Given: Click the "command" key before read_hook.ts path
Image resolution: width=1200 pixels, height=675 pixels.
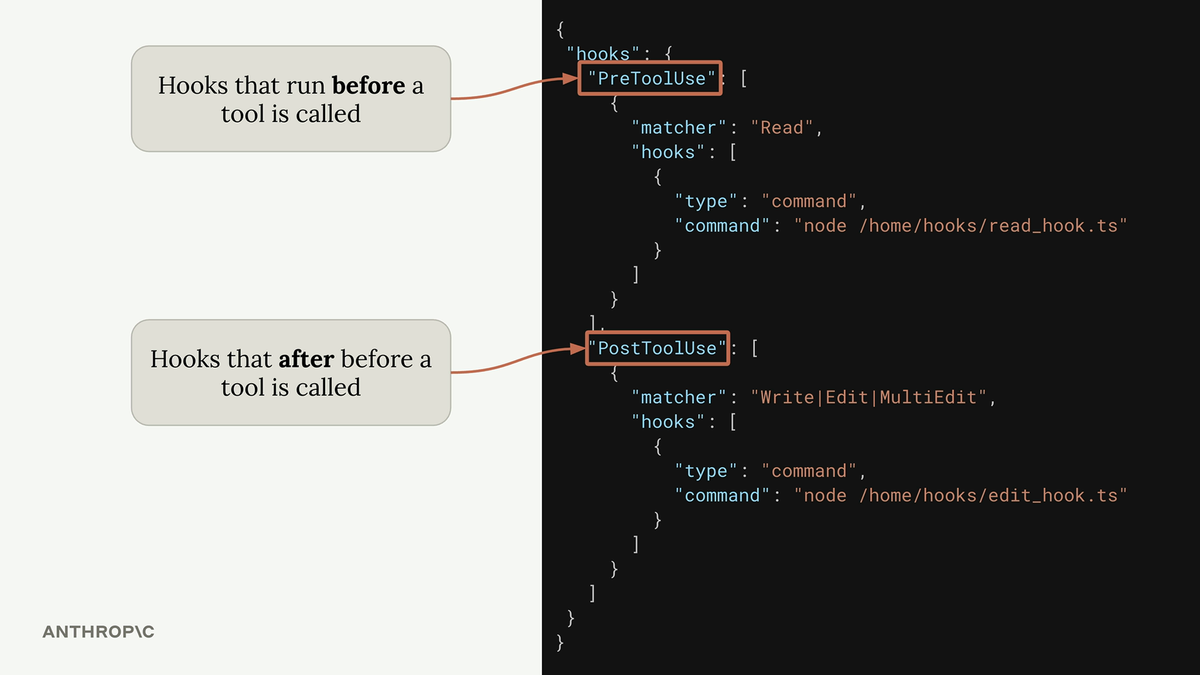Looking at the screenshot, I should click(x=722, y=226).
